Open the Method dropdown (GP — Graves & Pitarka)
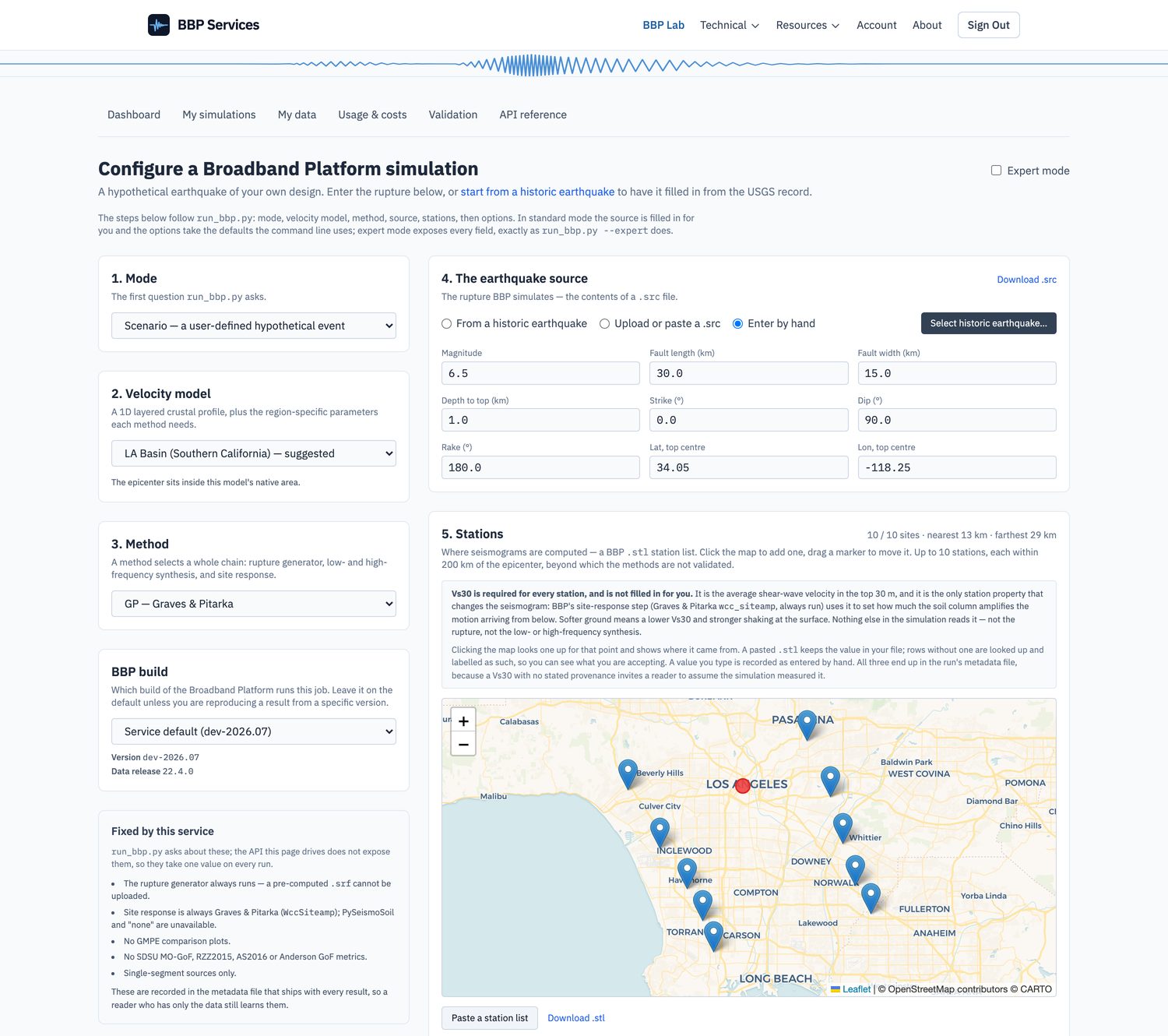This screenshot has width=1168, height=1036. click(x=254, y=604)
